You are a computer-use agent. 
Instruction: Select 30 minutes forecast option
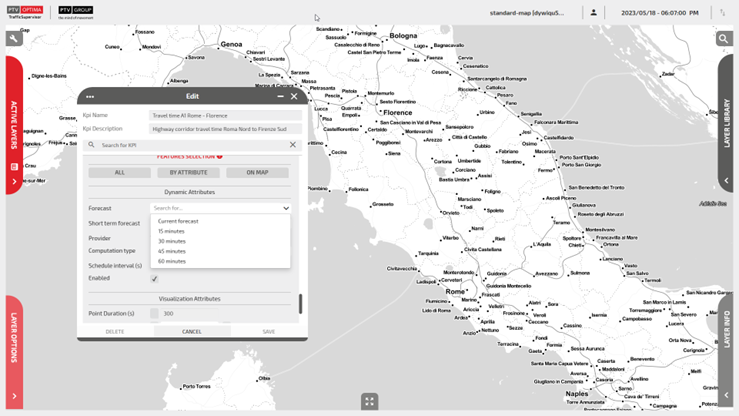[172, 241]
